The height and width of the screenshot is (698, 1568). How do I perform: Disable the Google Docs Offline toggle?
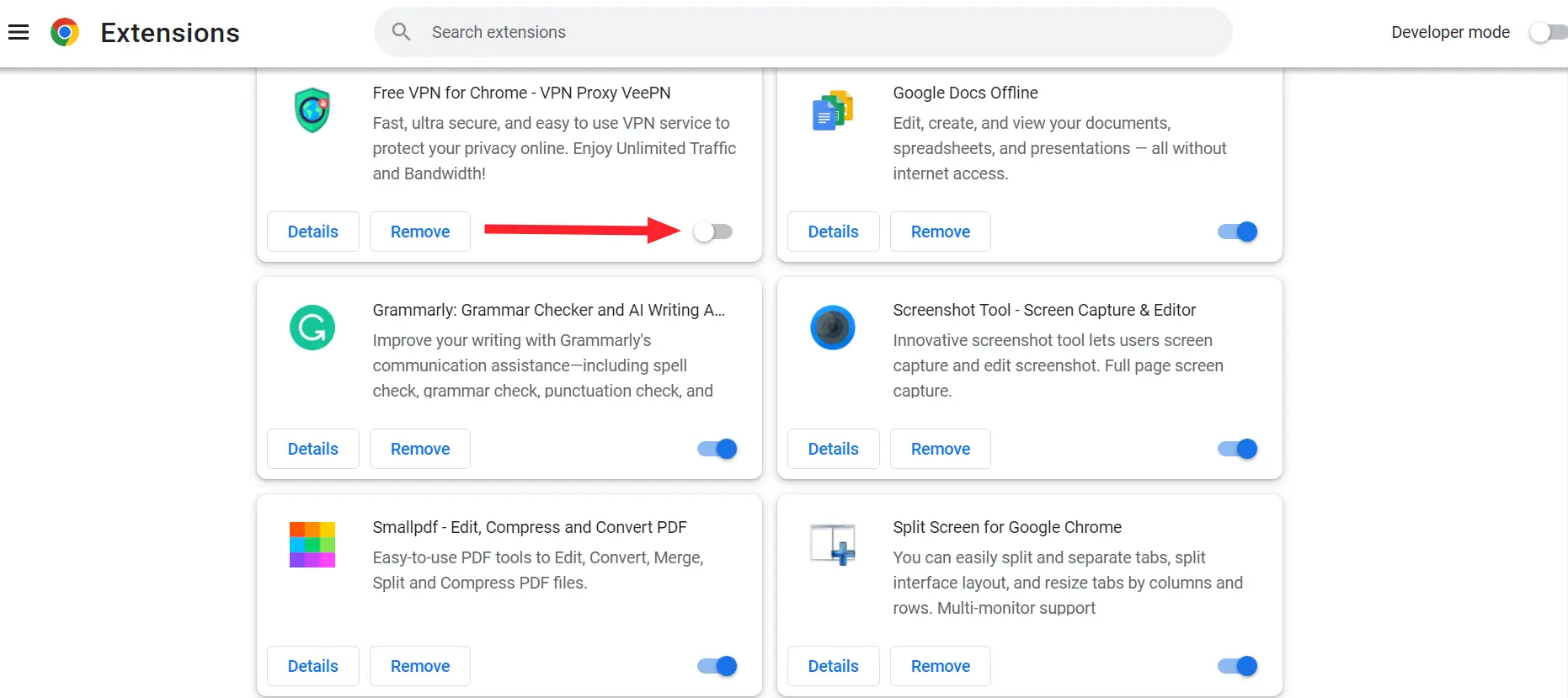click(1238, 232)
